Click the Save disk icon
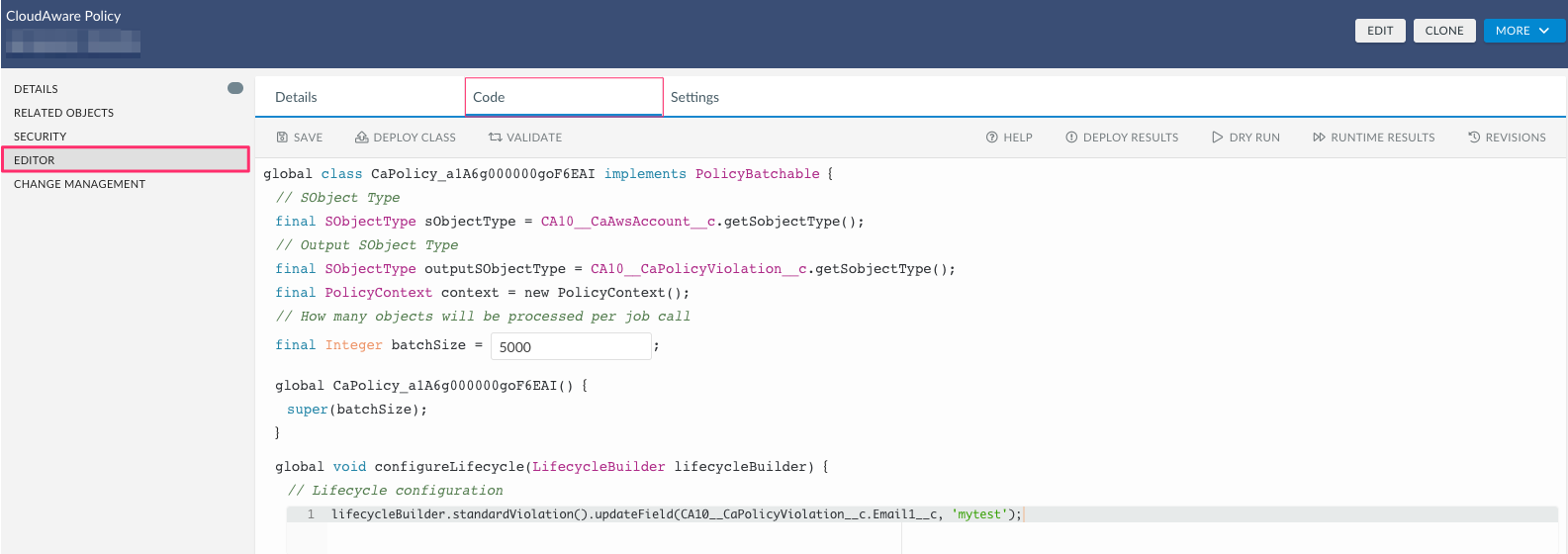Image resolution: width=1568 pixels, height=554 pixels. [x=282, y=138]
